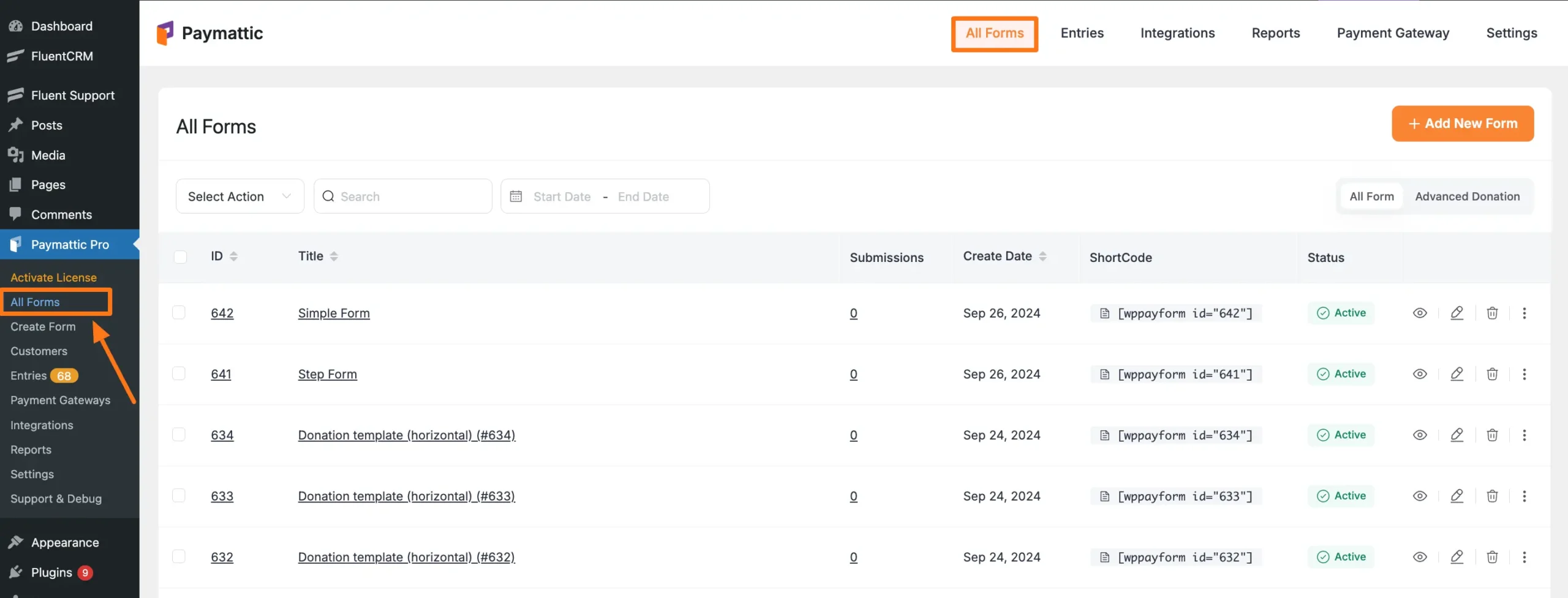This screenshot has height=598, width=1568.
Task: Open the Activate License link
Action: point(53,277)
